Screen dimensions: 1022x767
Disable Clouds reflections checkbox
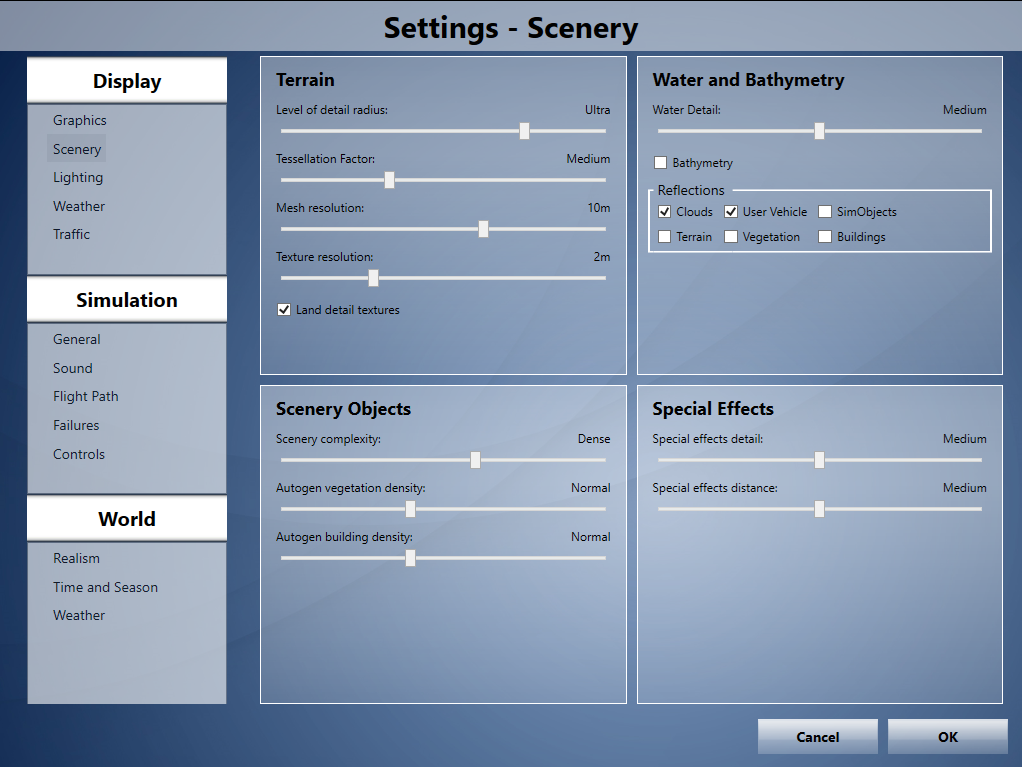[665, 212]
